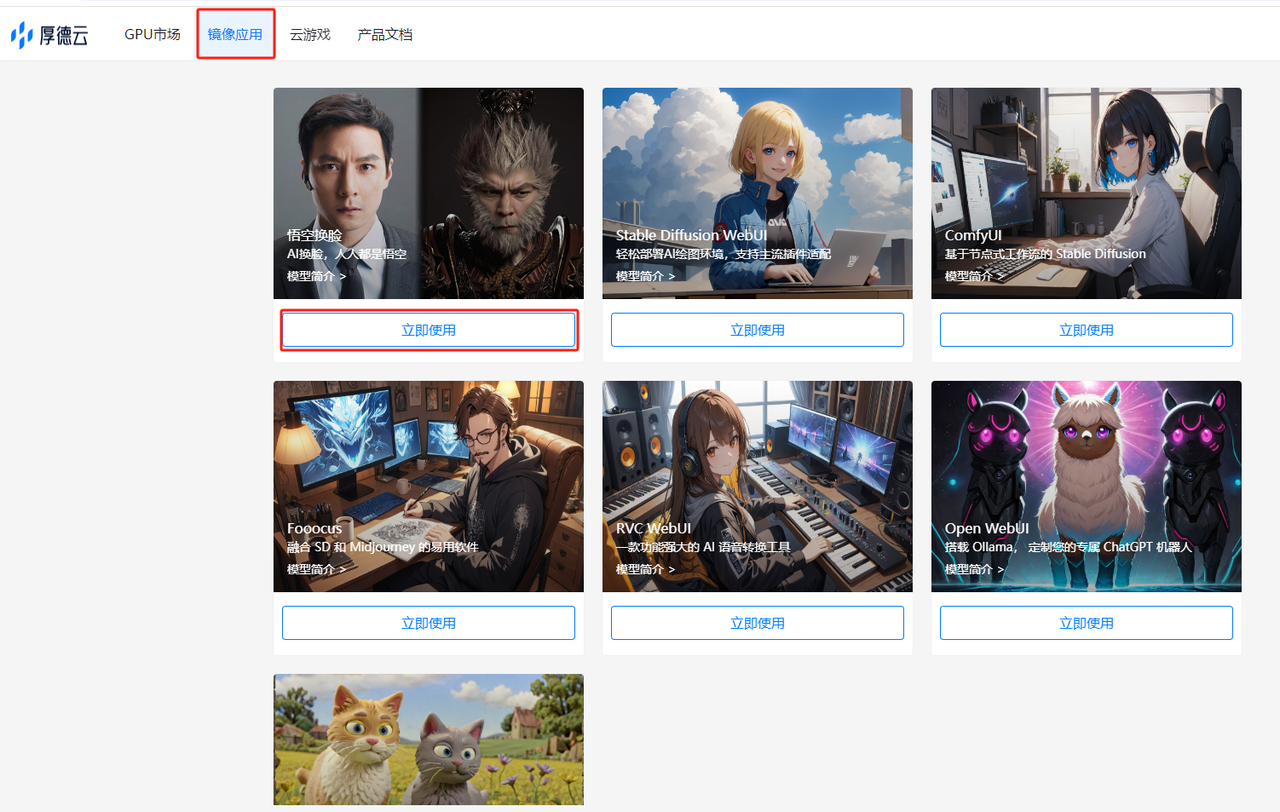Open 模型简介 link on Stable Diffusion WebUI card
Screen dimensions: 1280x812
coord(645,276)
